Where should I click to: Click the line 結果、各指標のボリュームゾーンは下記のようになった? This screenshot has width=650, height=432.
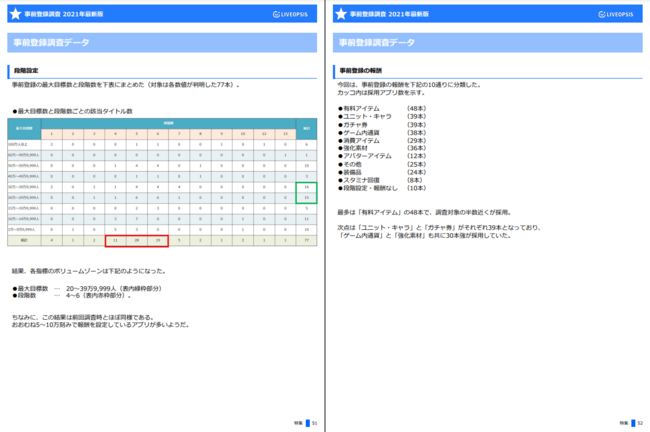click(89, 271)
